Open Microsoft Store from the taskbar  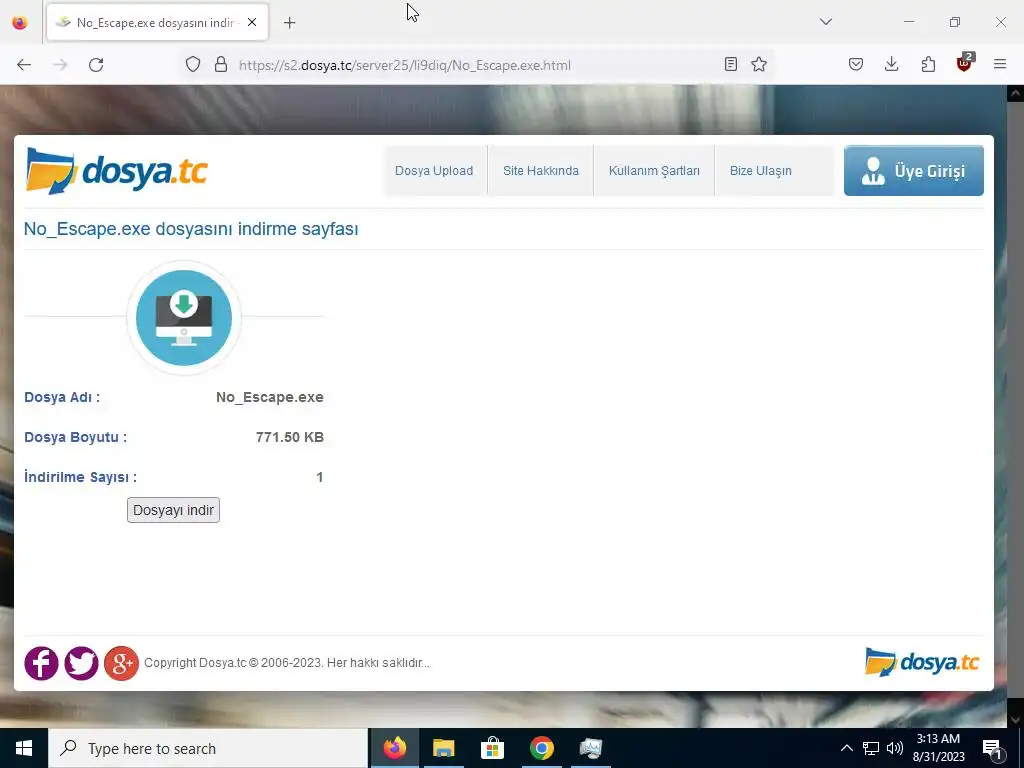click(492, 748)
